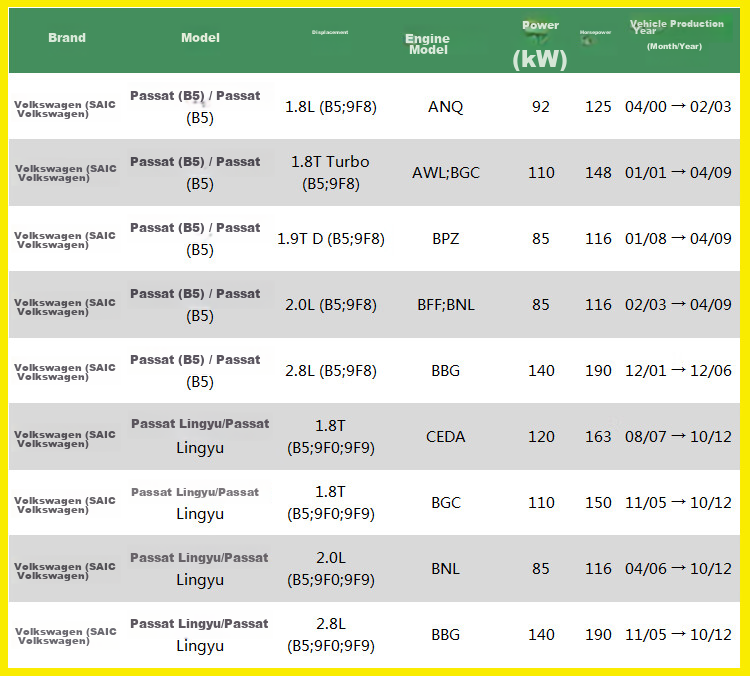
Task: Click the 163 horsepower value
Action: [x=598, y=436]
